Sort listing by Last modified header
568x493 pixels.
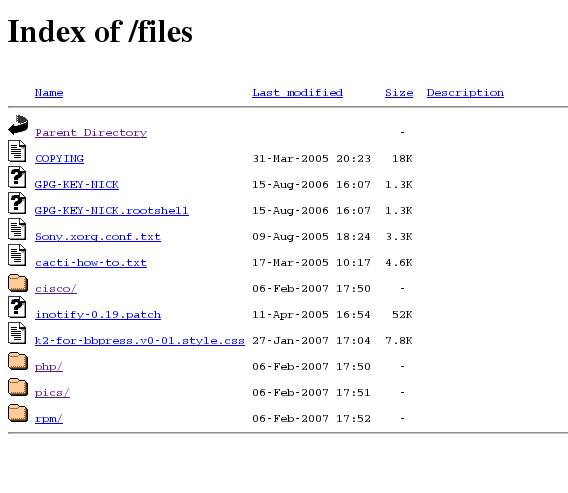[x=297, y=93]
